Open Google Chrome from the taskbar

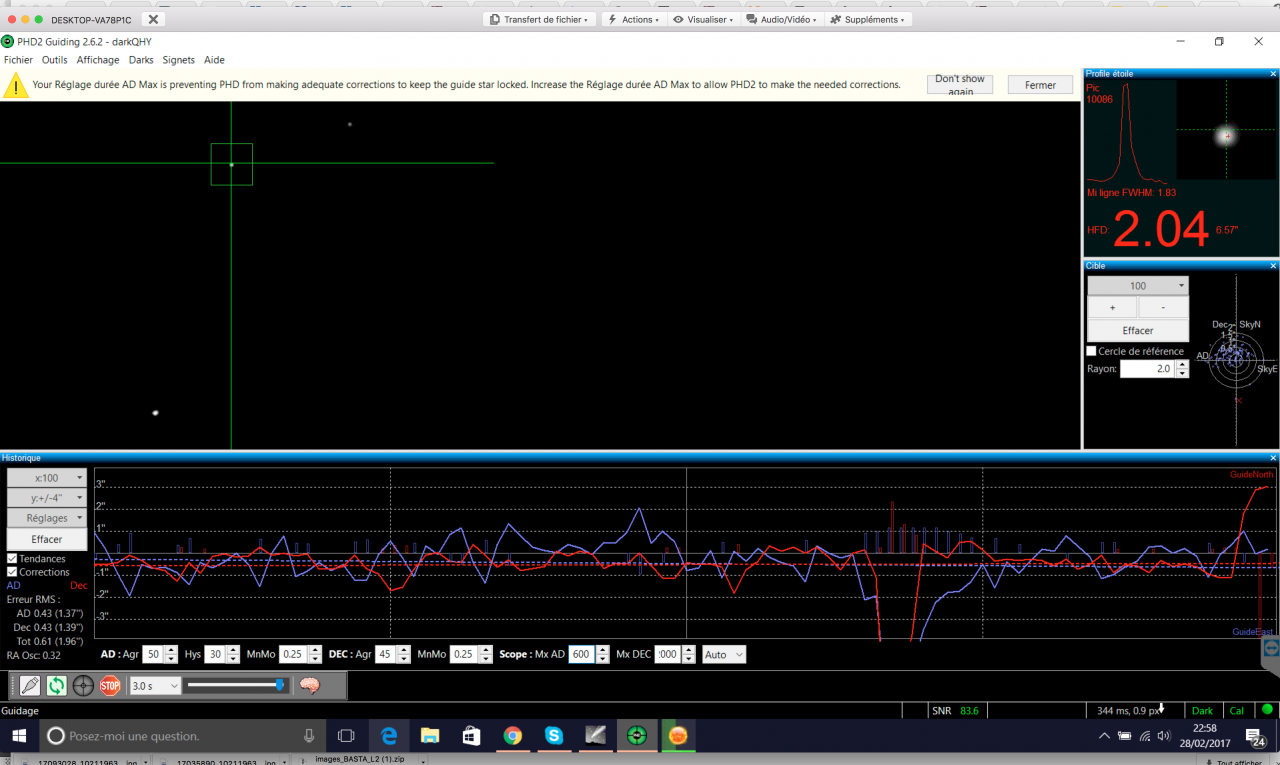pos(512,736)
